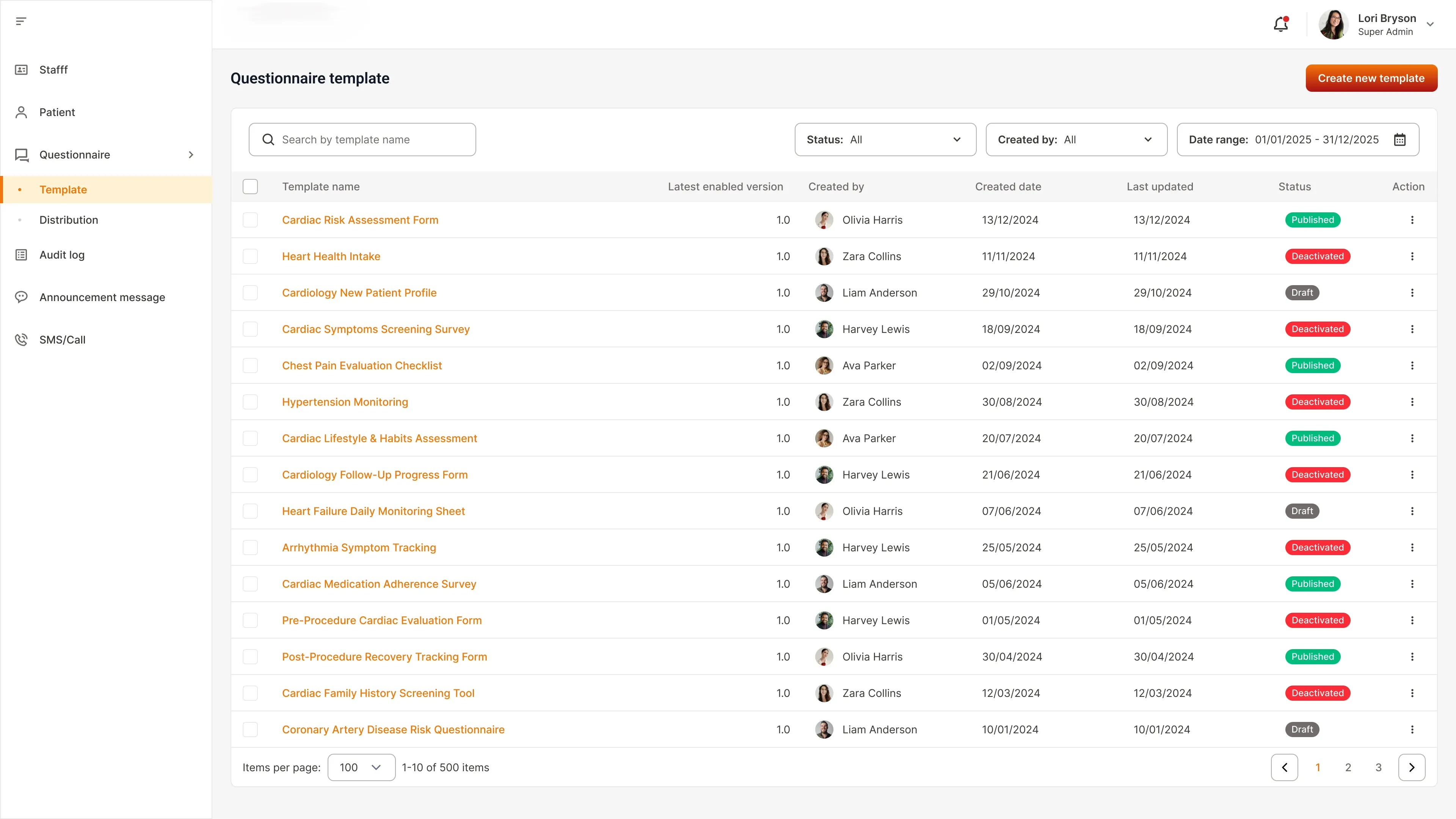Viewport: 1456px width, 819px height.
Task: Open actions menu for Hypertension Monitoring
Action: (x=1412, y=402)
